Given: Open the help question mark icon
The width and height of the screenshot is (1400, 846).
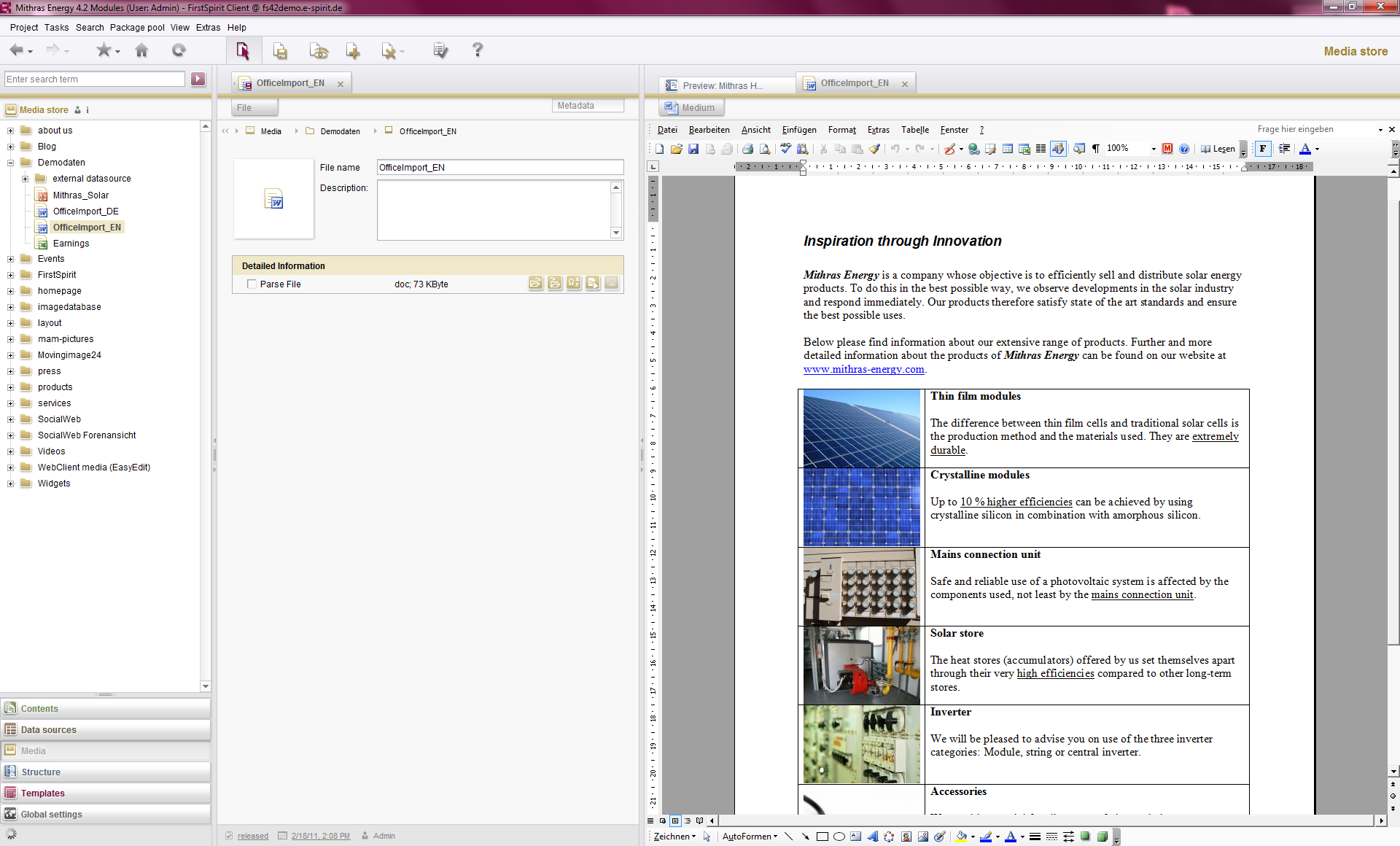Looking at the screenshot, I should pyautogui.click(x=478, y=50).
